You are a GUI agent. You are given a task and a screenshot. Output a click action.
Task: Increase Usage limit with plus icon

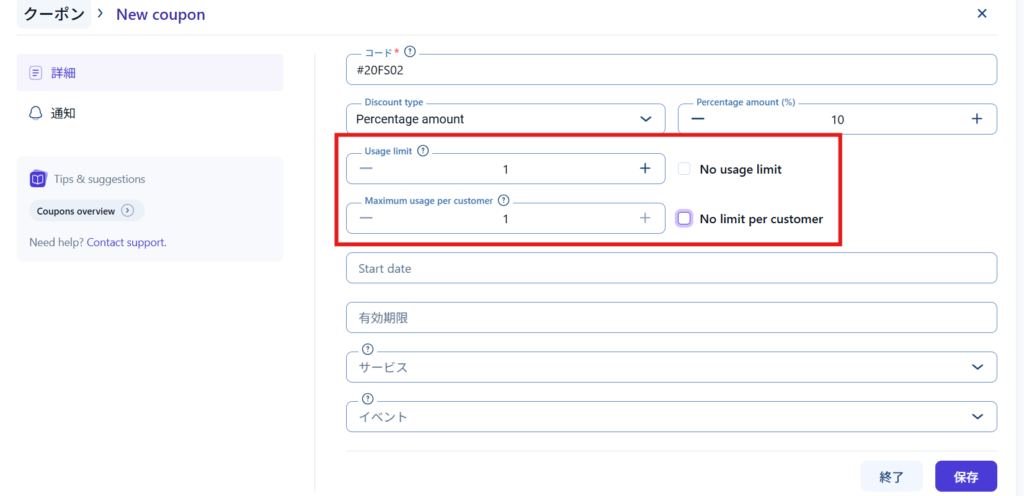pos(645,169)
